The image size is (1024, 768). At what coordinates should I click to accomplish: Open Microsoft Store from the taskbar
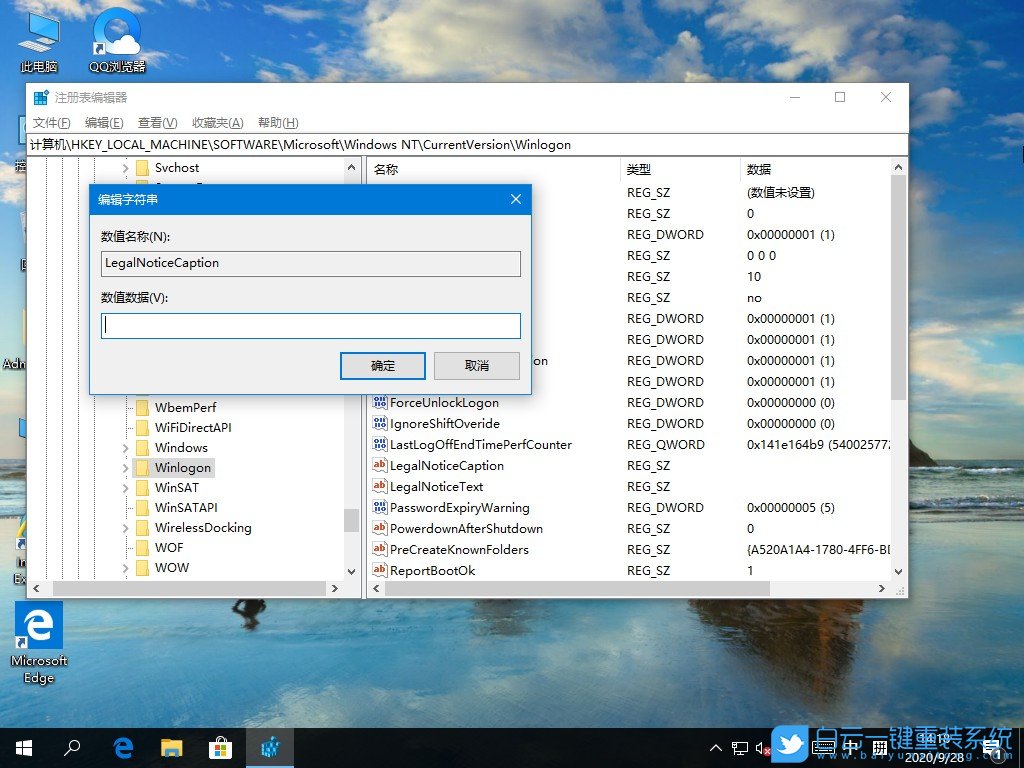pyautogui.click(x=221, y=747)
